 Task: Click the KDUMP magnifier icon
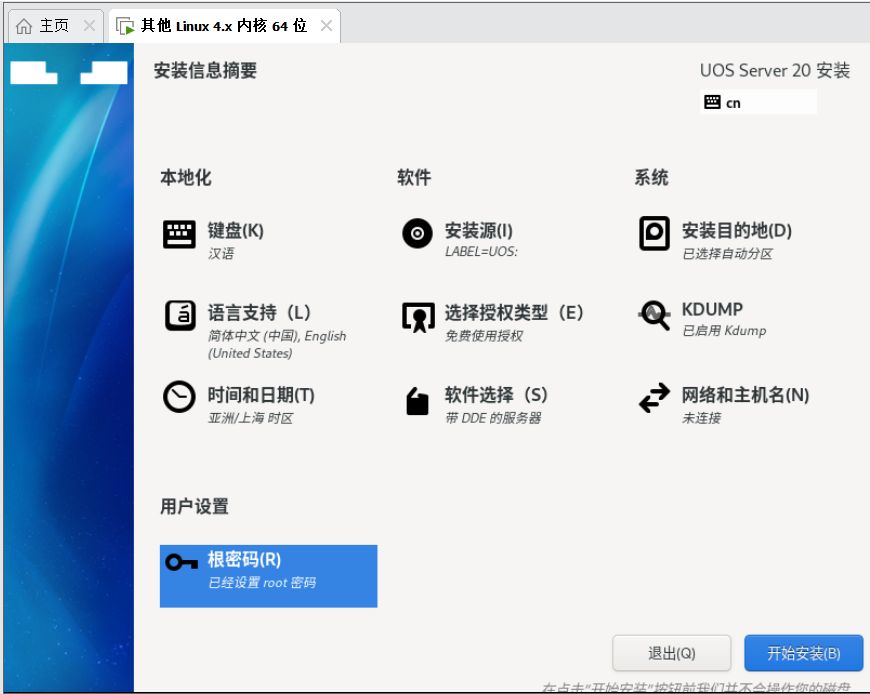tap(654, 315)
